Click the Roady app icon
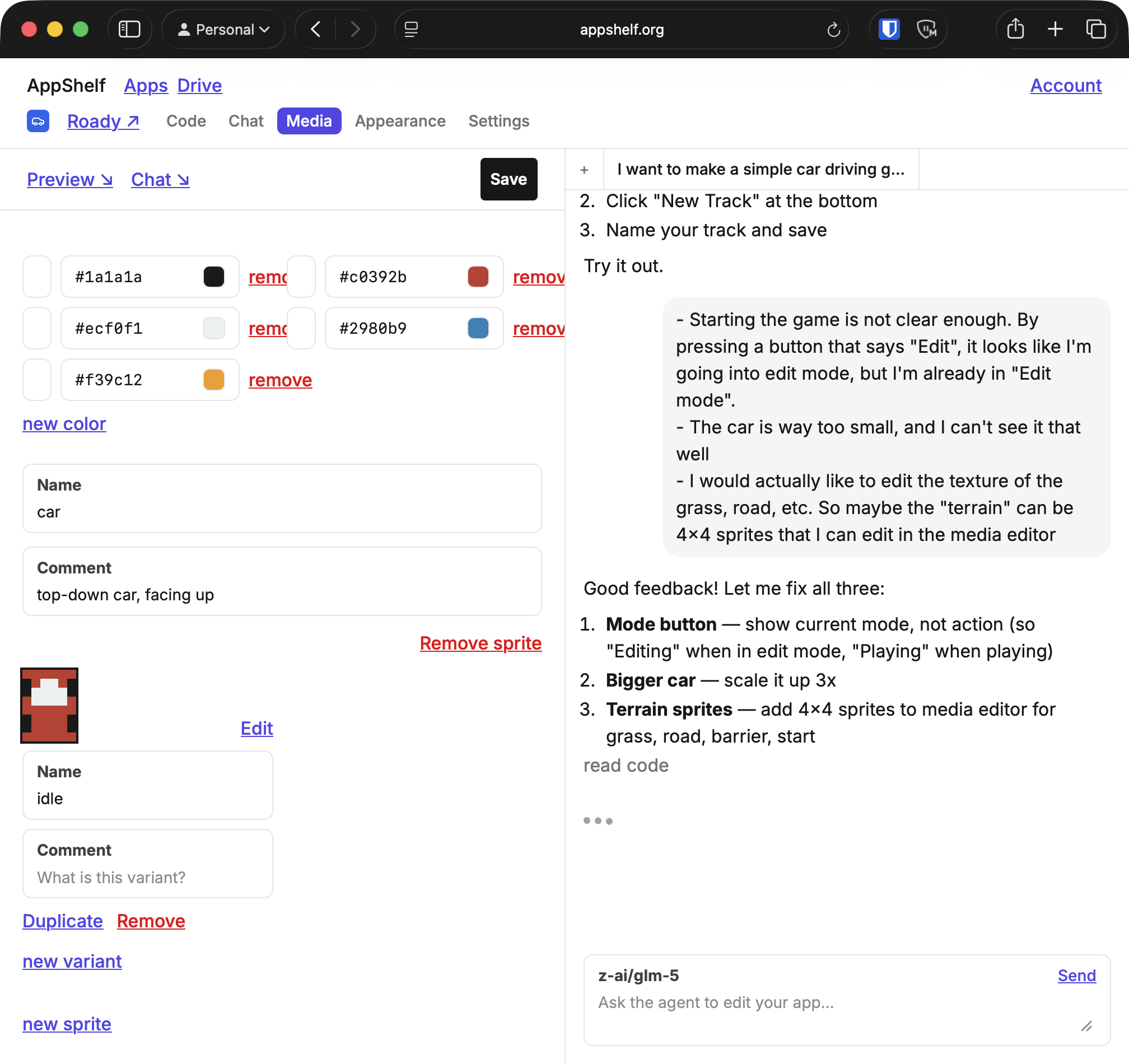The image size is (1129, 1064). pyautogui.click(x=38, y=121)
